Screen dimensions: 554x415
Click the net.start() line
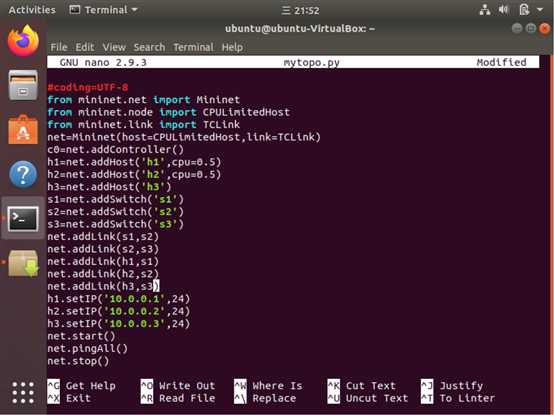point(81,336)
